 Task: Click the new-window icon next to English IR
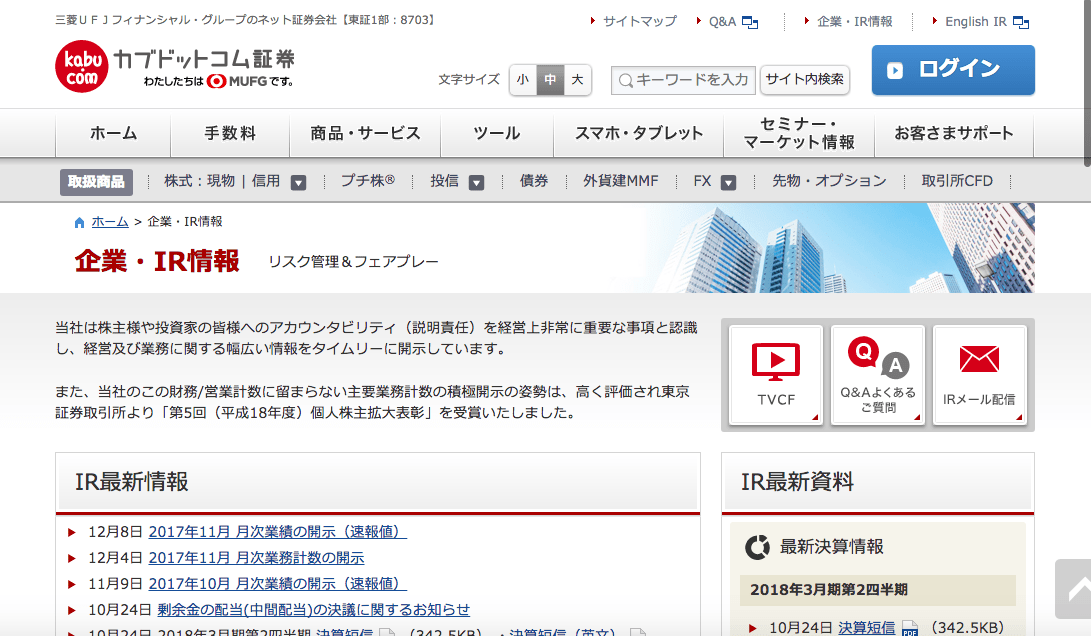pyautogui.click(x=1020, y=22)
